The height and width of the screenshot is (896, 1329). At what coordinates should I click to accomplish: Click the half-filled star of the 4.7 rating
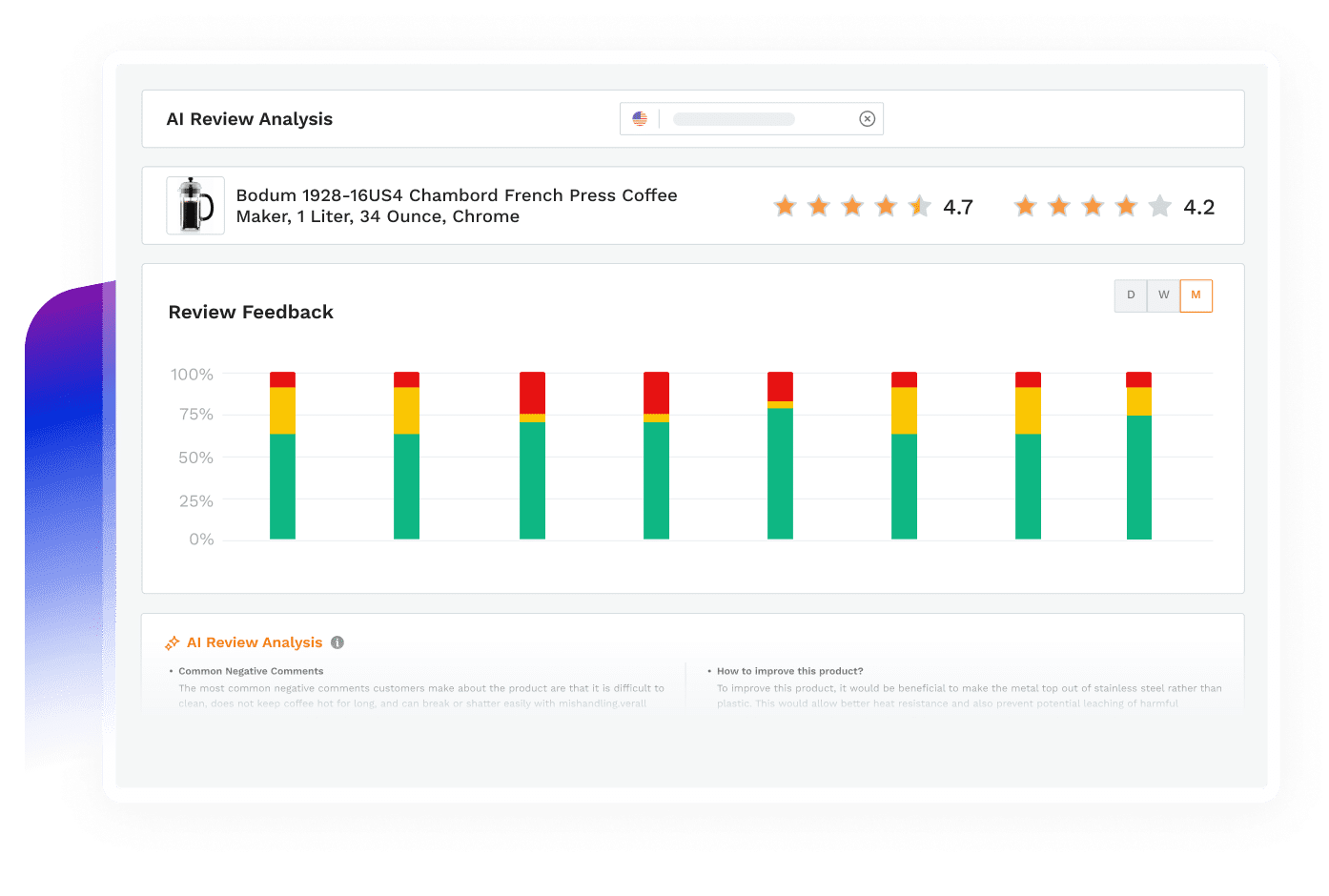tap(919, 206)
